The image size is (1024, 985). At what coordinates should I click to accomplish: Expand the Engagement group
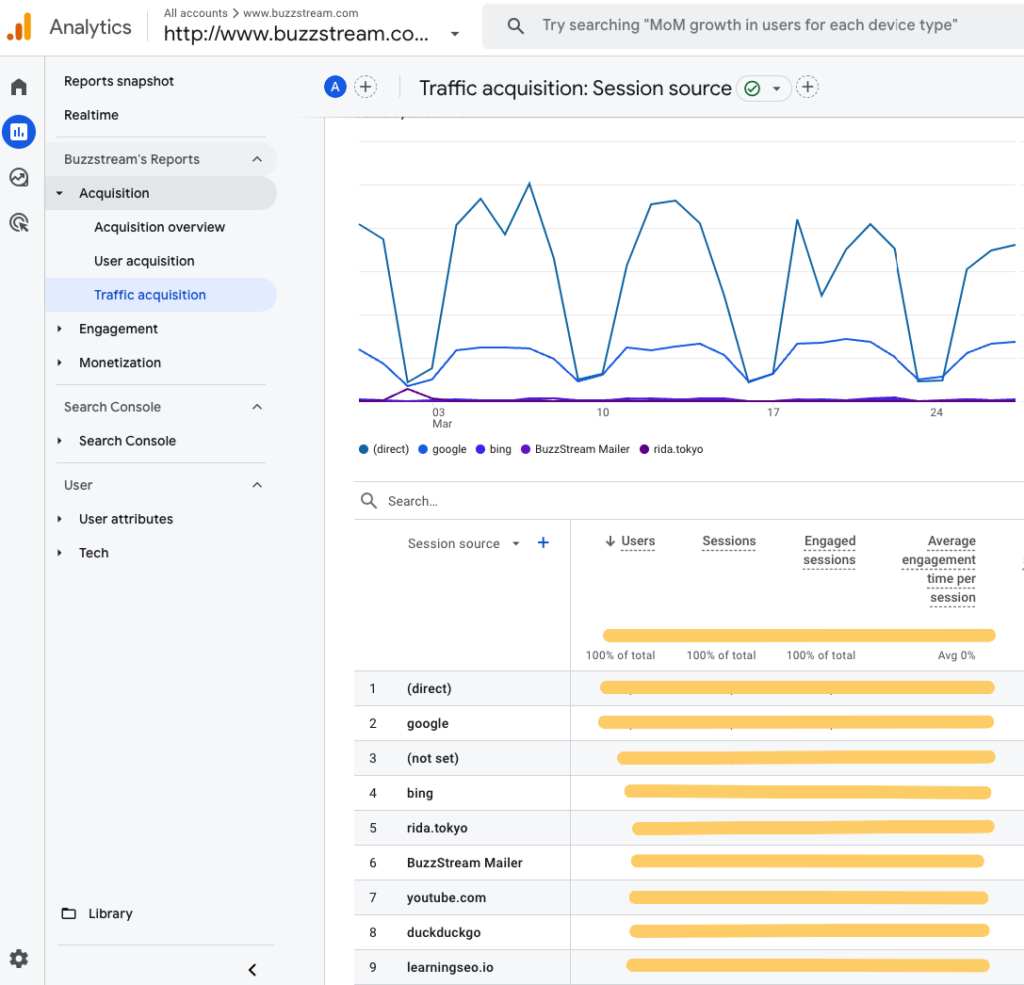pos(59,329)
